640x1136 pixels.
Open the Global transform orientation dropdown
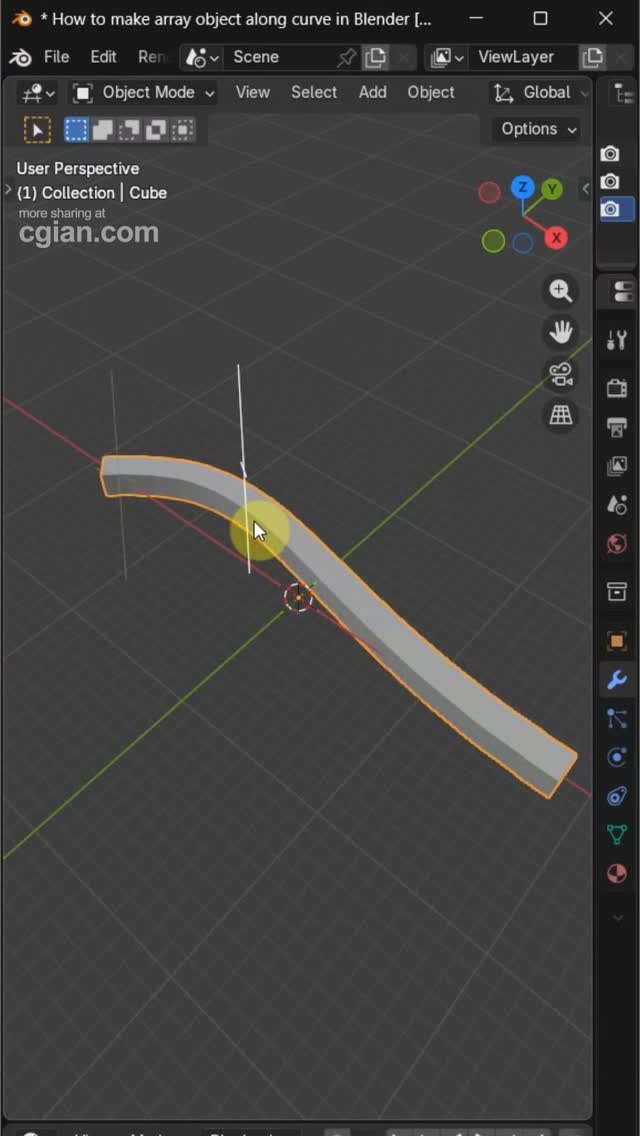pos(539,93)
